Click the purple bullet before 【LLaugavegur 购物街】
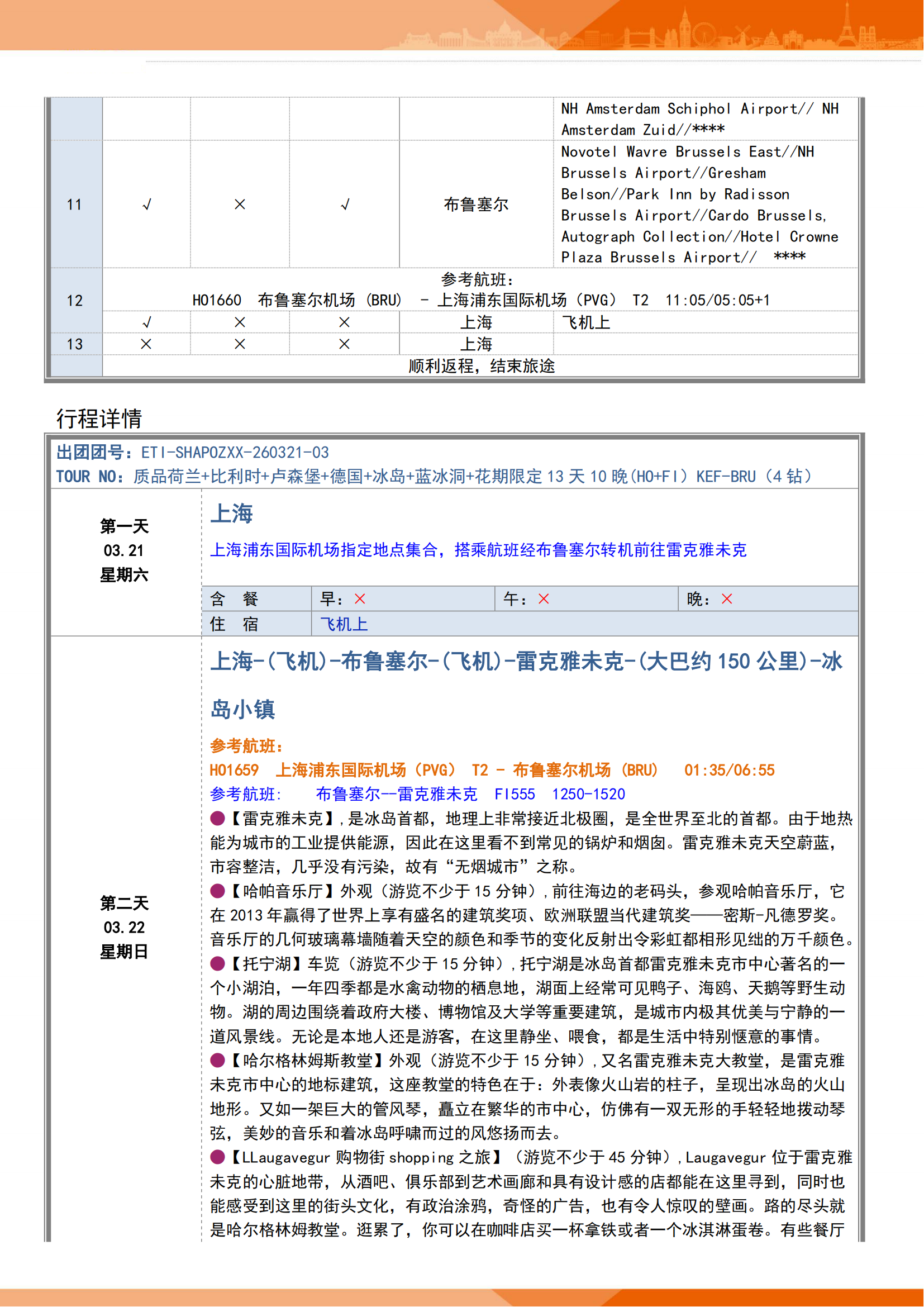Image resolution: width=924 pixels, height=1307 pixels. (217, 1157)
